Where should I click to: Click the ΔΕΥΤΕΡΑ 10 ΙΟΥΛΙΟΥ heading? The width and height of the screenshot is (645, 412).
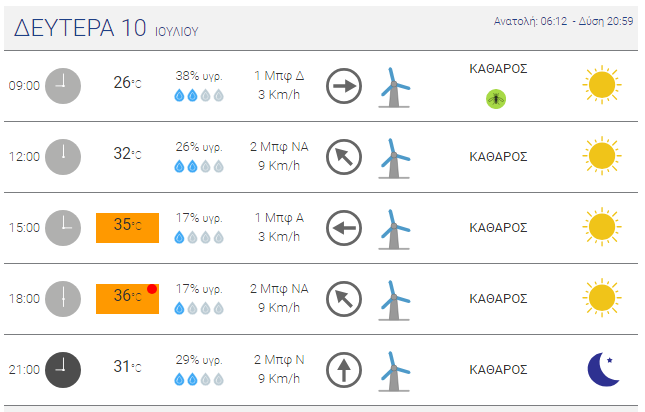click(x=106, y=28)
